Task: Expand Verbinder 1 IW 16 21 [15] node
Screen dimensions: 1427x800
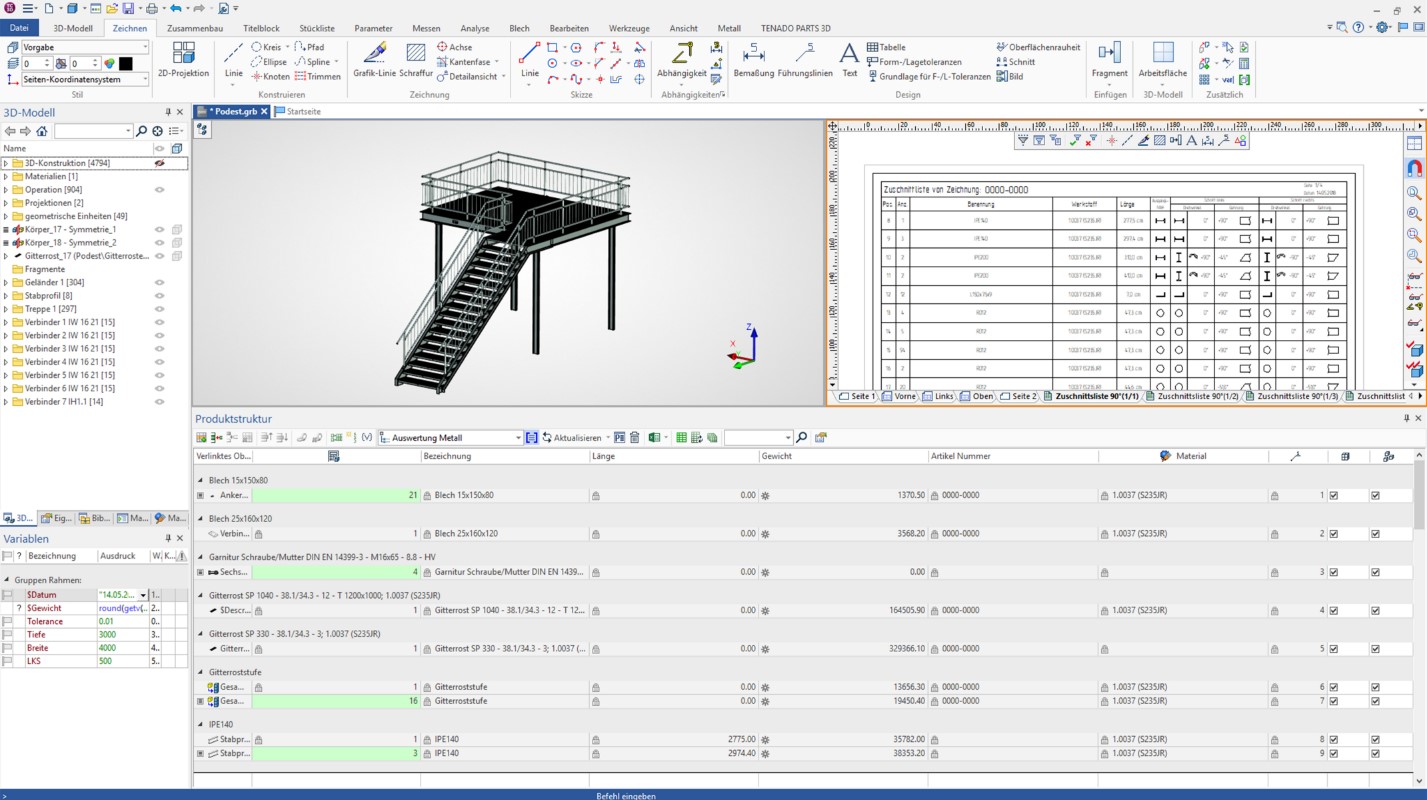Action: (6, 322)
